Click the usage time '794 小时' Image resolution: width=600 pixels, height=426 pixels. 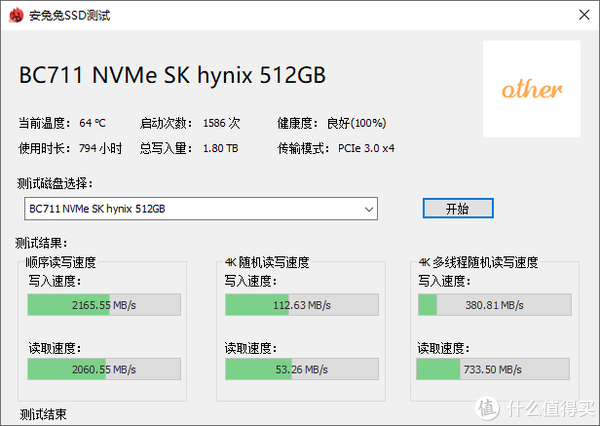(100, 148)
